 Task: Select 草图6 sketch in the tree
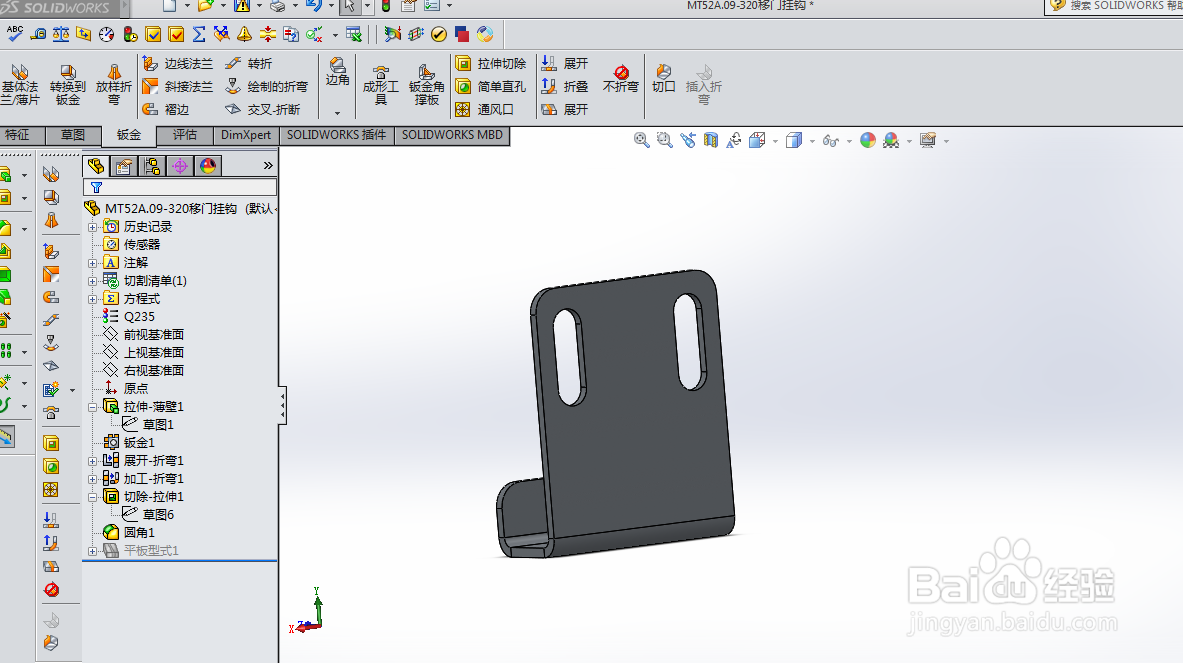(x=149, y=514)
